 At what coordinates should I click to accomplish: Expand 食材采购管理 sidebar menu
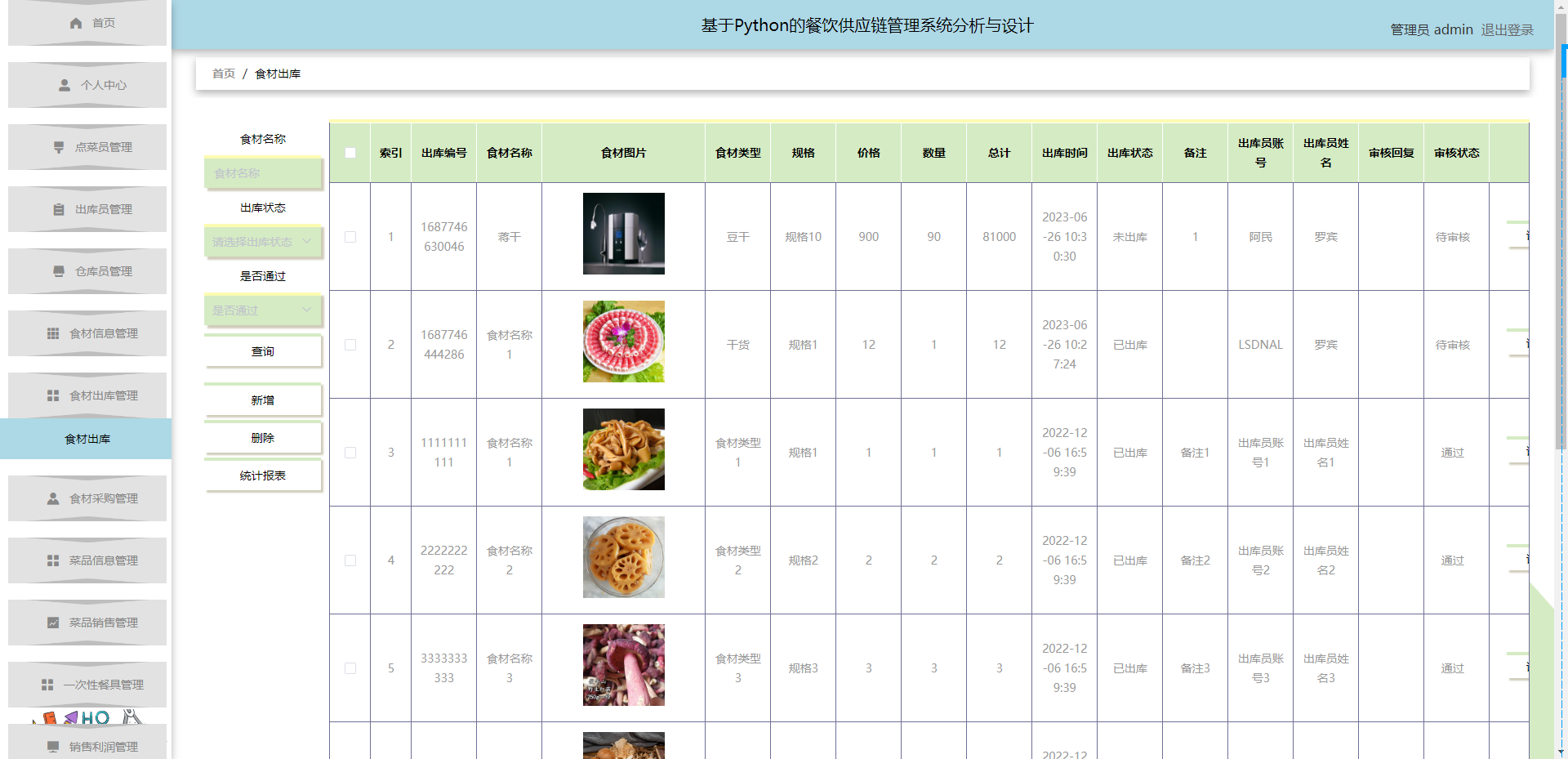[x=87, y=498]
